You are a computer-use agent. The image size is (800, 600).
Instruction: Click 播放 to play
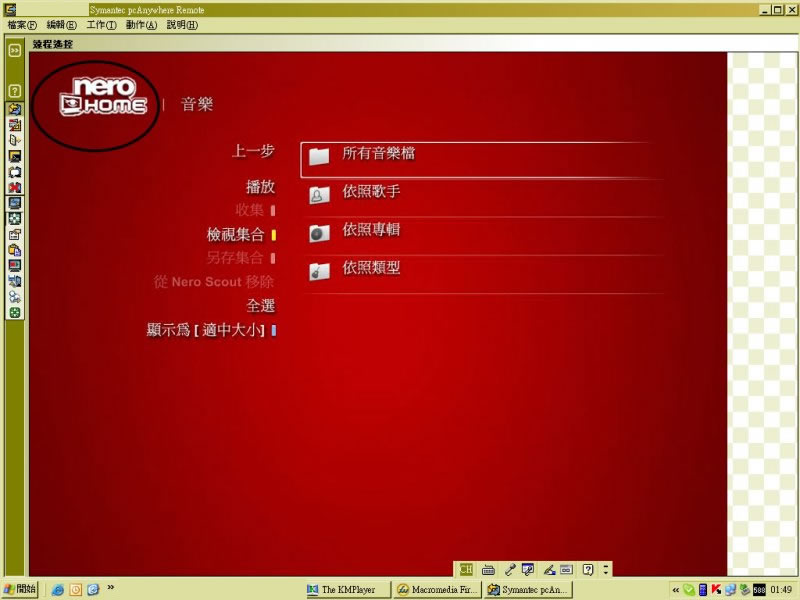pyautogui.click(x=260, y=187)
